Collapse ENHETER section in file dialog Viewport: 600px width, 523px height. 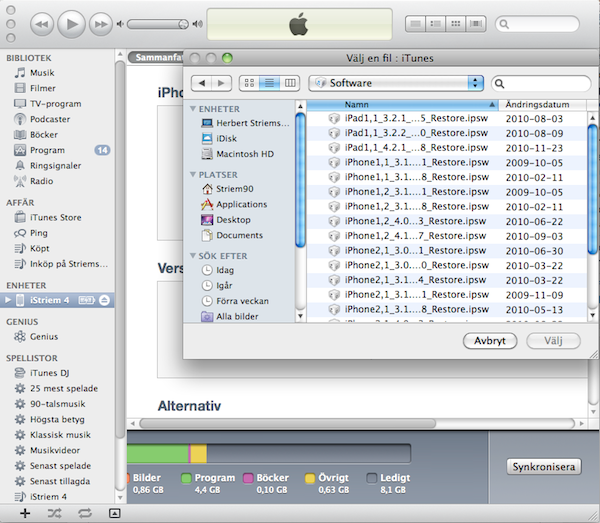pyautogui.click(x=193, y=109)
